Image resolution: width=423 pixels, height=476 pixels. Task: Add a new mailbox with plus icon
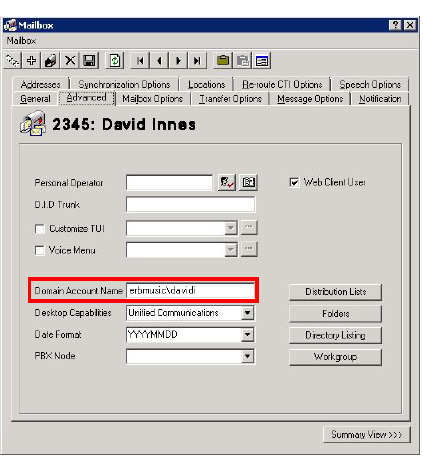click(x=32, y=61)
